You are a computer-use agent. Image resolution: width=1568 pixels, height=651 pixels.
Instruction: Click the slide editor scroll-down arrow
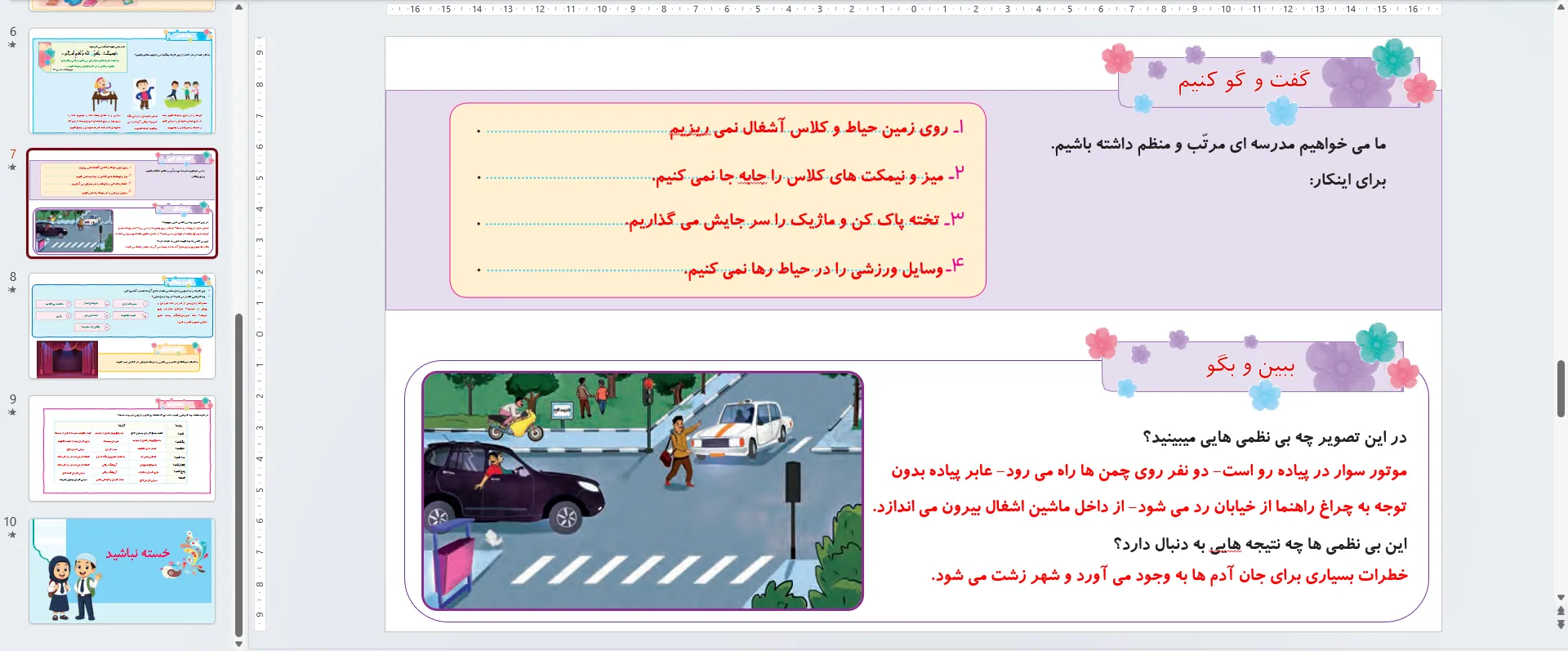coord(1561,598)
